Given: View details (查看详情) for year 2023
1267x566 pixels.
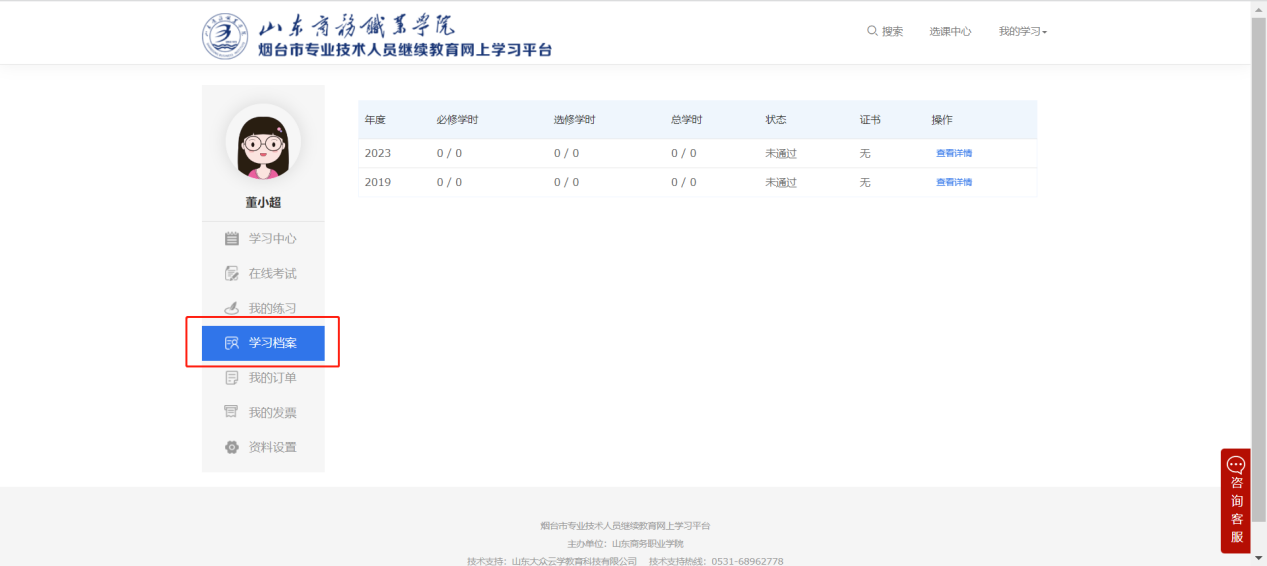Looking at the screenshot, I should click(x=953, y=154).
